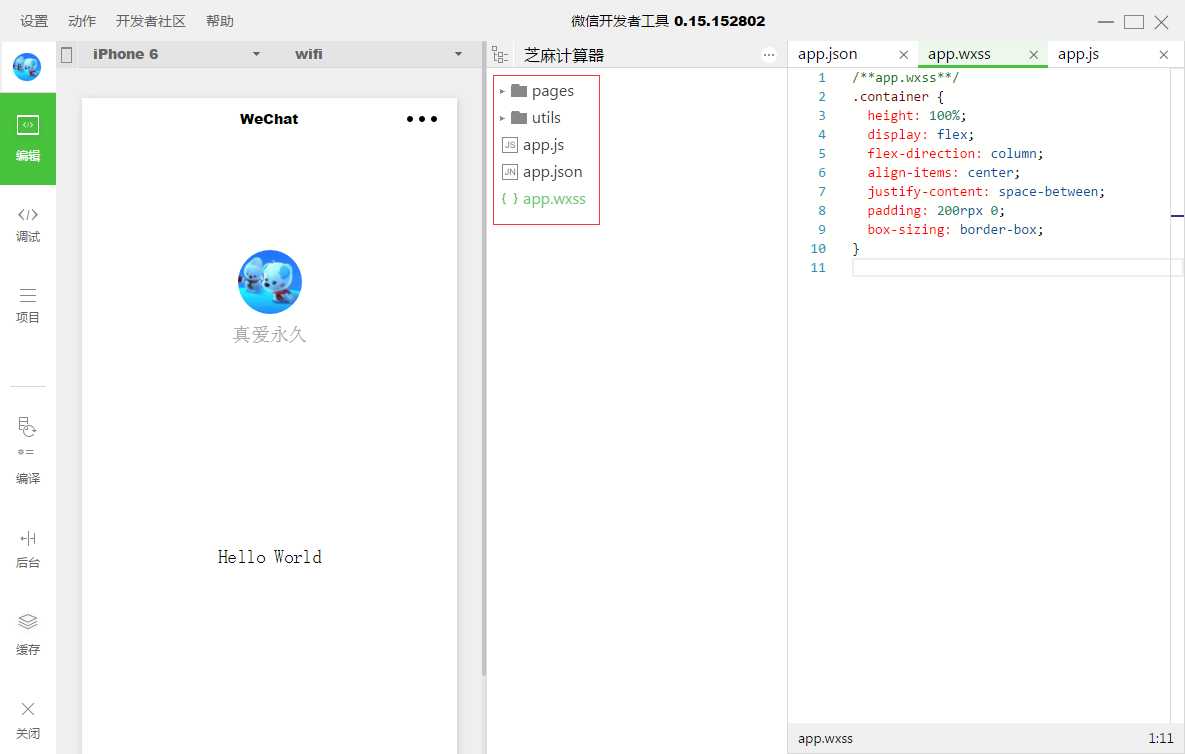Open app.json in the file tree
Viewport: 1185px width, 754px height.
(x=552, y=172)
